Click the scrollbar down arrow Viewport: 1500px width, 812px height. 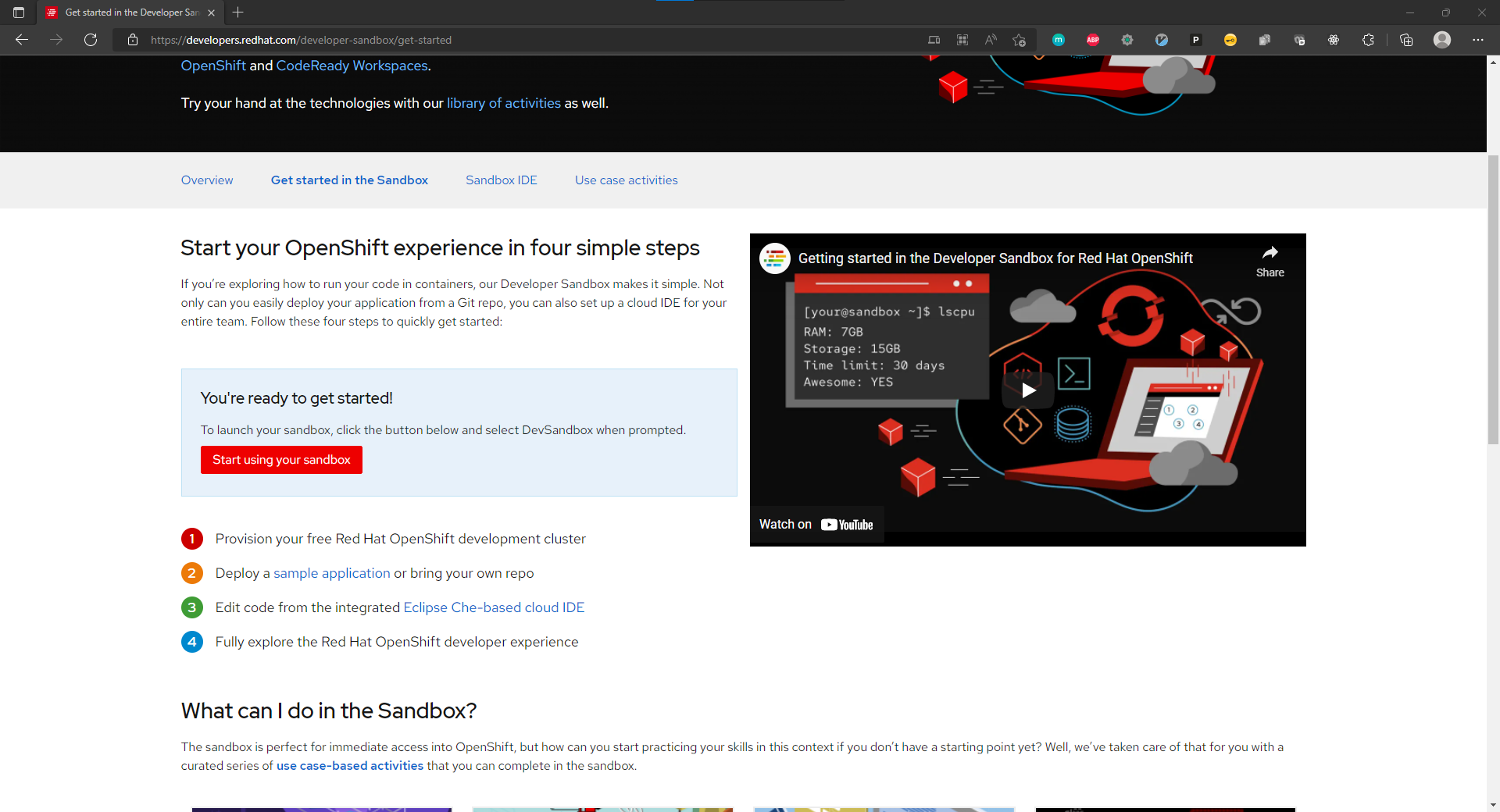tap(1493, 804)
